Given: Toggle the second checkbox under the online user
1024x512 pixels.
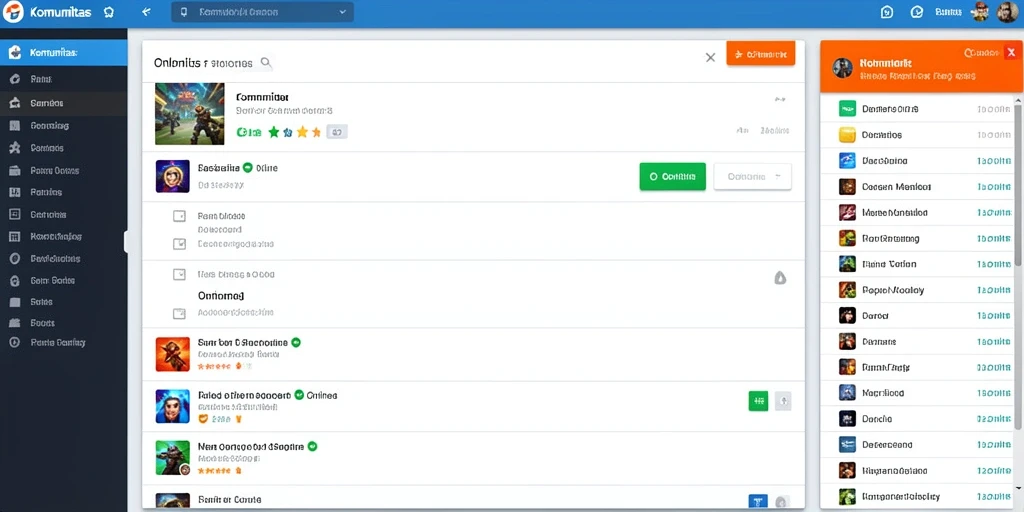Looking at the screenshot, I should (179, 244).
